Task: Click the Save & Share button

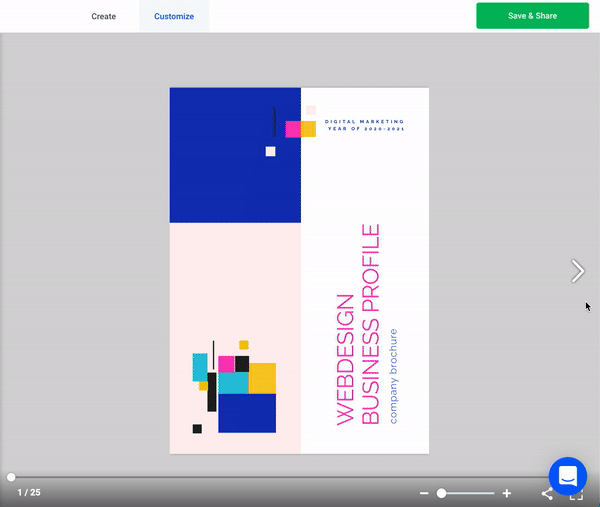Action: click(x=532, y=16)
